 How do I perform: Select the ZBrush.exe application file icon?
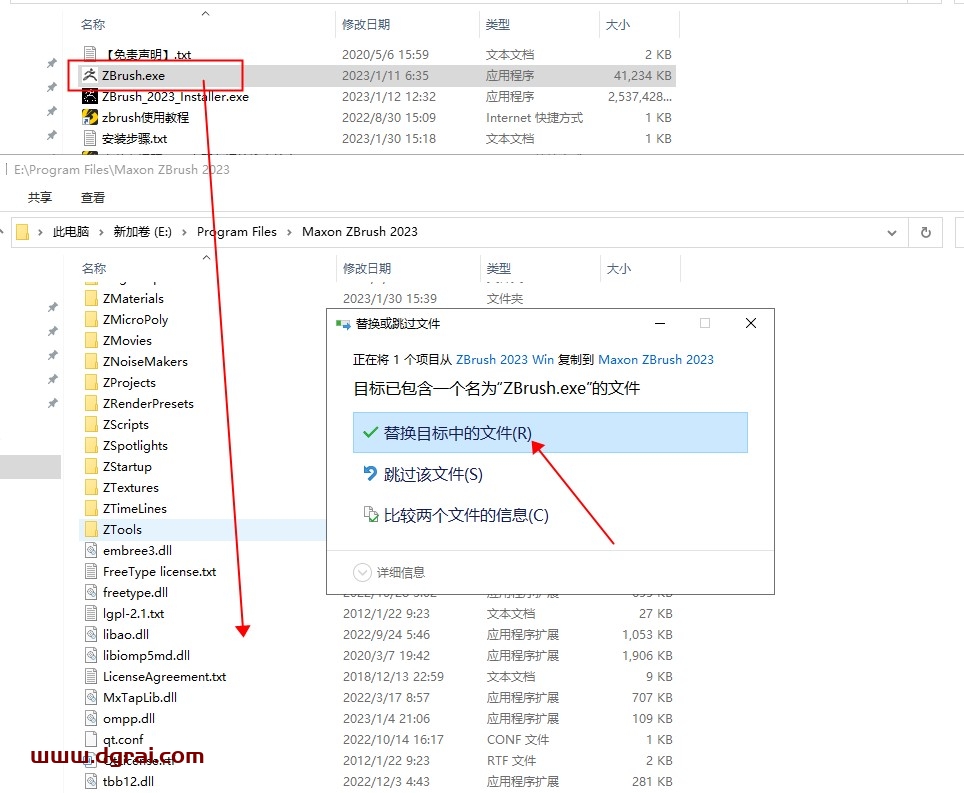tap(90, 75)
